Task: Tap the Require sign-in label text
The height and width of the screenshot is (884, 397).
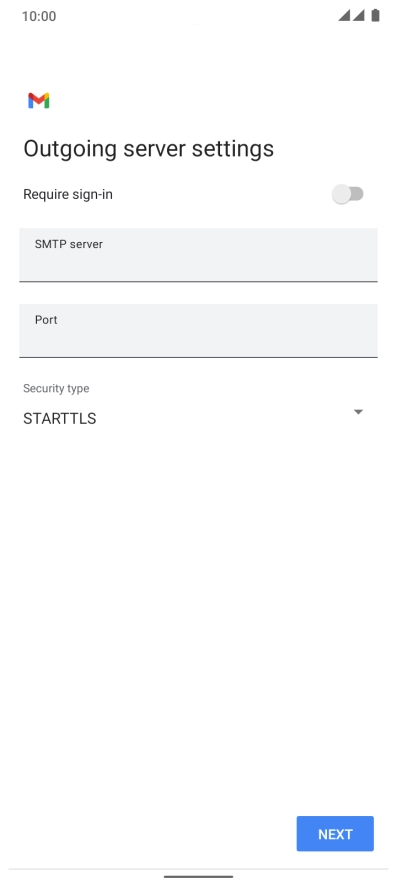Action: [x=68, y=195]
